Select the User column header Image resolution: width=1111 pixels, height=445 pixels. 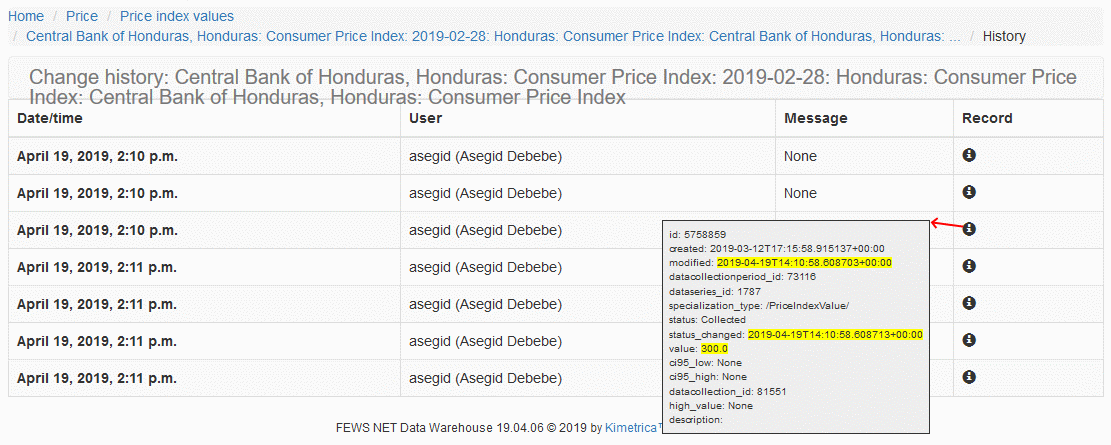[426, 118]
